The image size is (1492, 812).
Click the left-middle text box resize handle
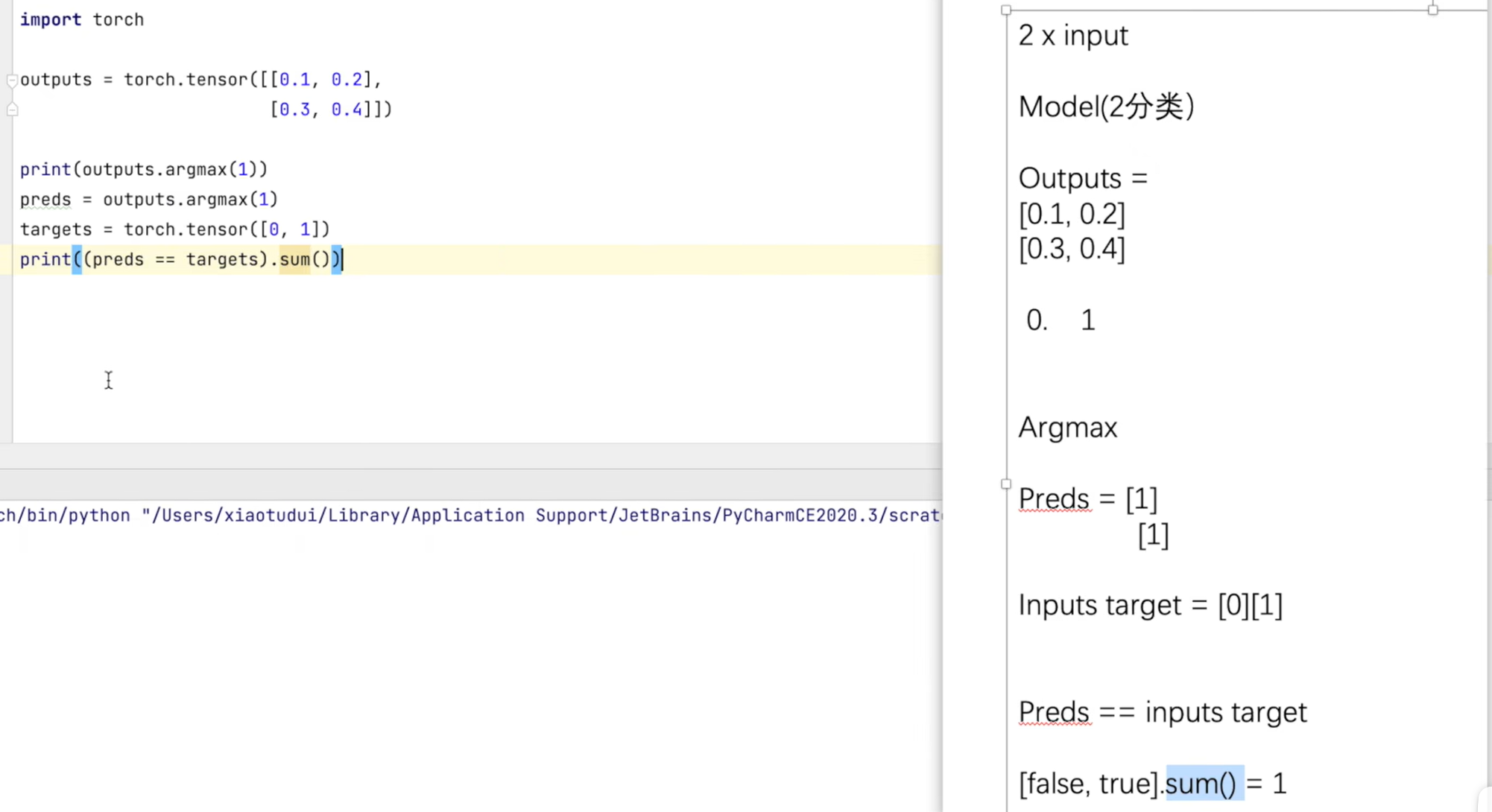point(1006,483)
